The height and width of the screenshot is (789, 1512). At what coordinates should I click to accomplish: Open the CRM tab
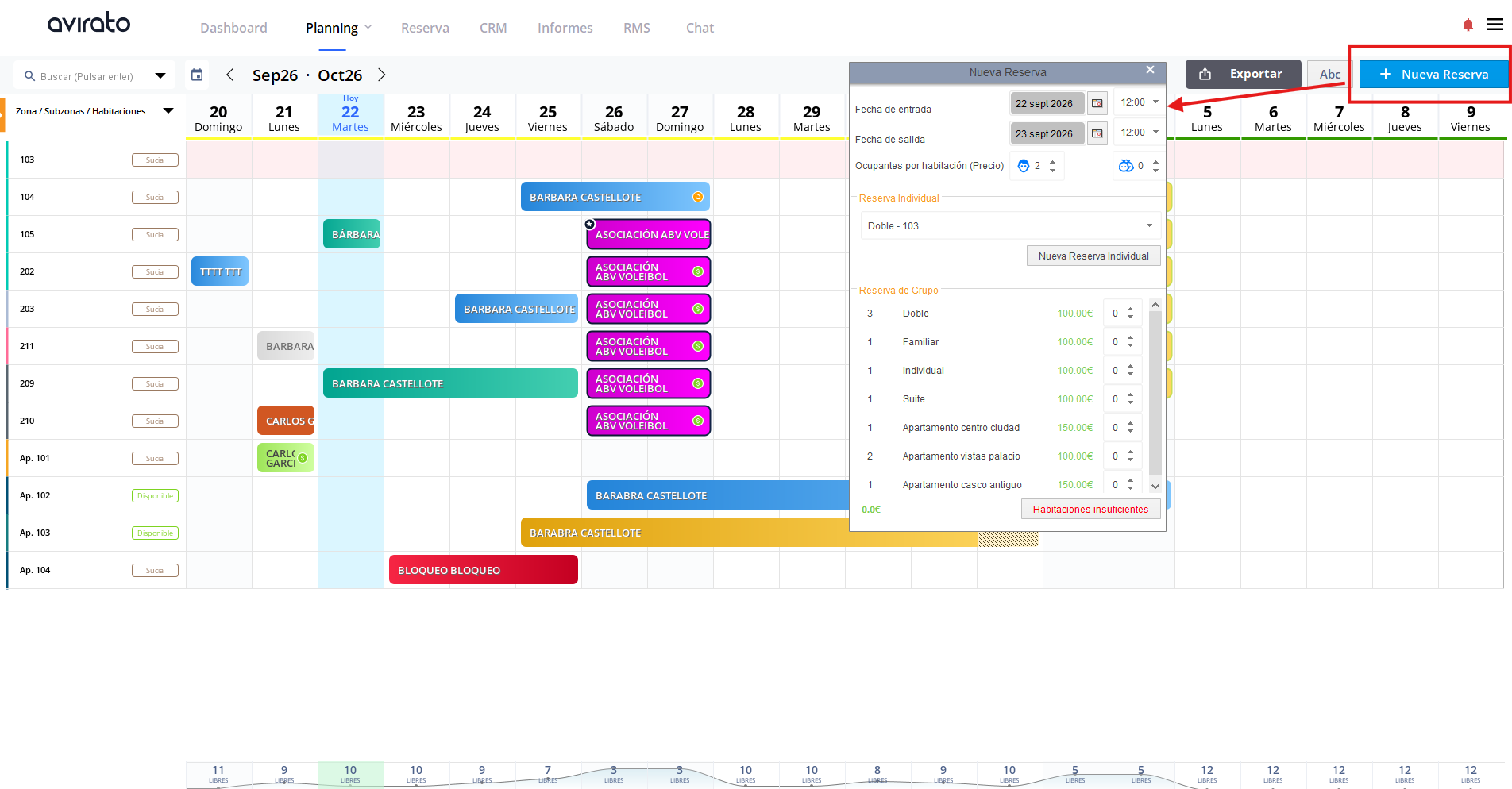tap(493, 28)
